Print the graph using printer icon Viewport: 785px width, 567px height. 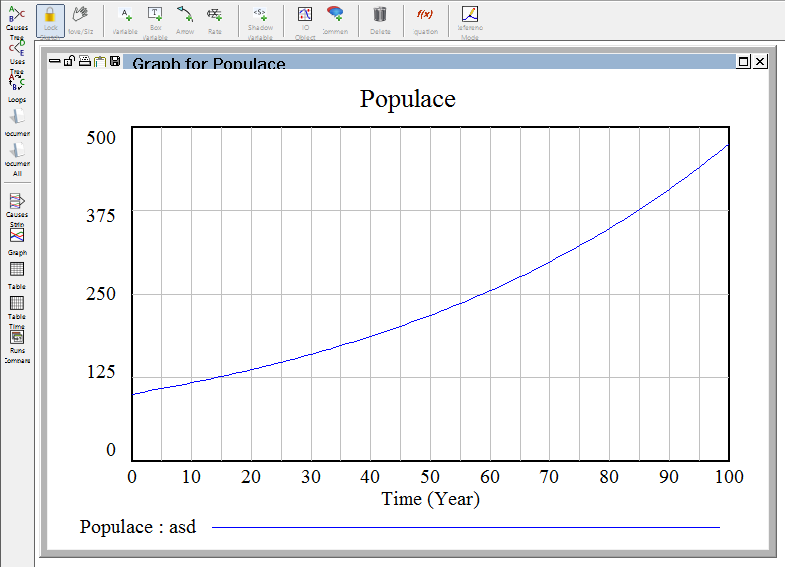[85, 63]
